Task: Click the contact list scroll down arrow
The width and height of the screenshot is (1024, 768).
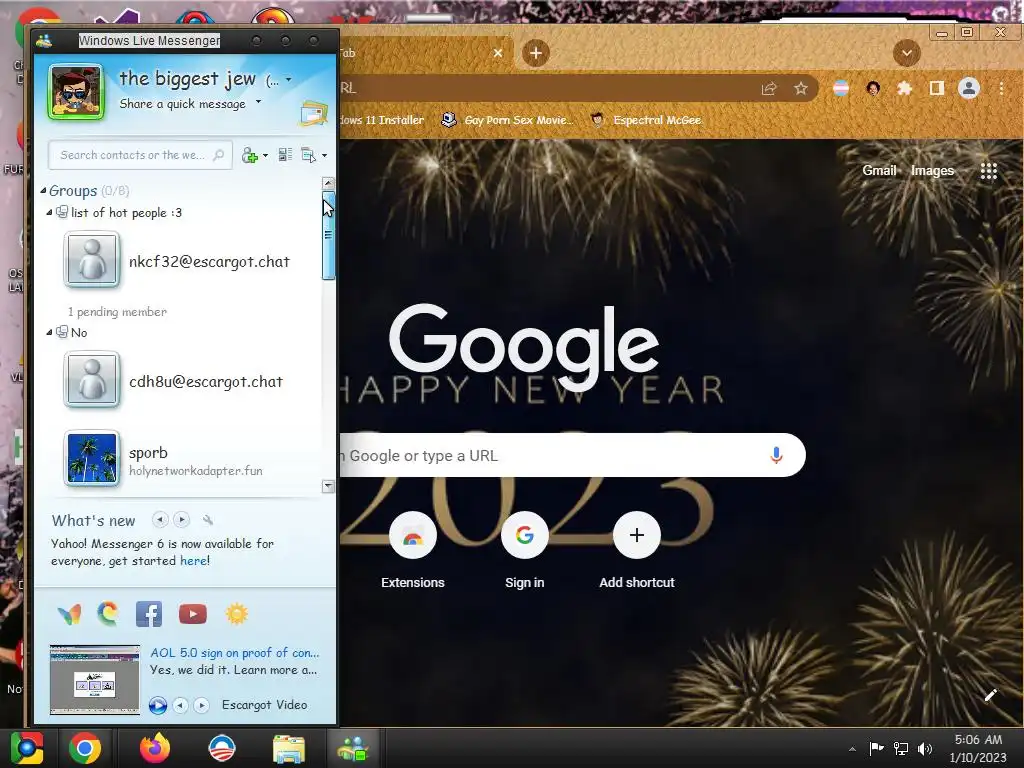Action: coord(328,487)
